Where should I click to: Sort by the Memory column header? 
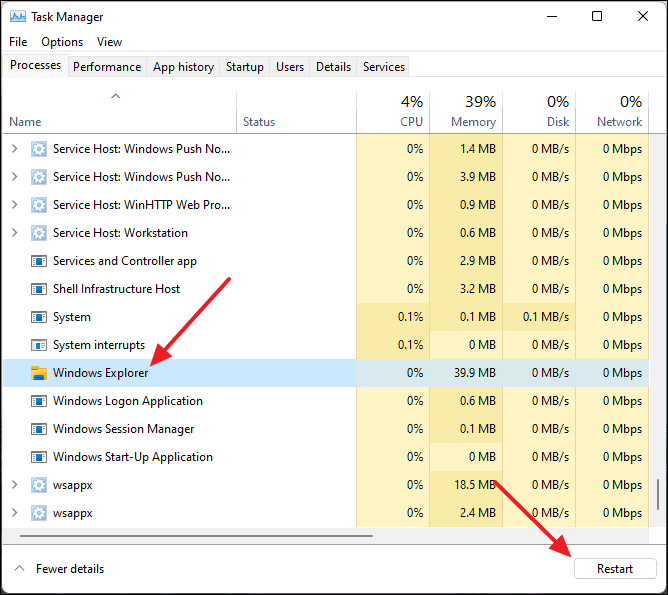466,112
